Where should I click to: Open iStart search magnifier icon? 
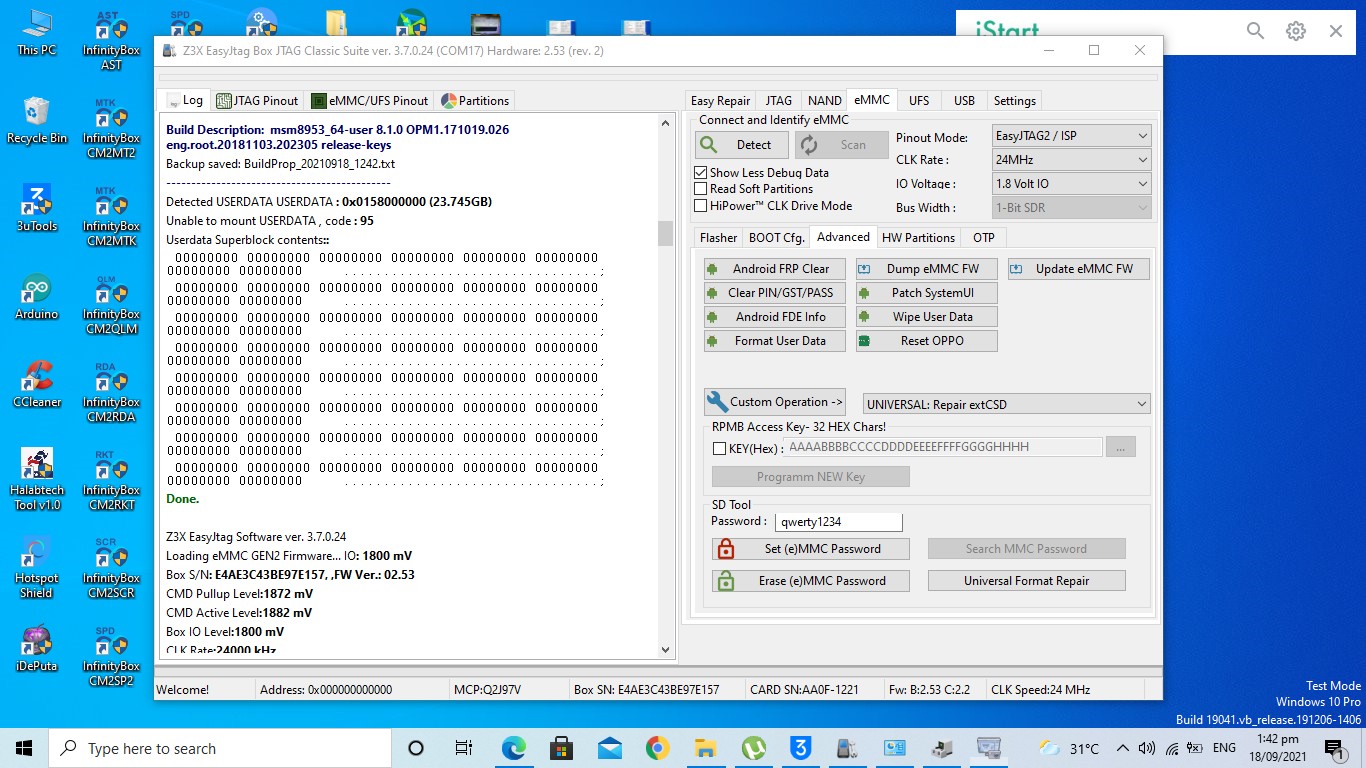(1255, 31)
